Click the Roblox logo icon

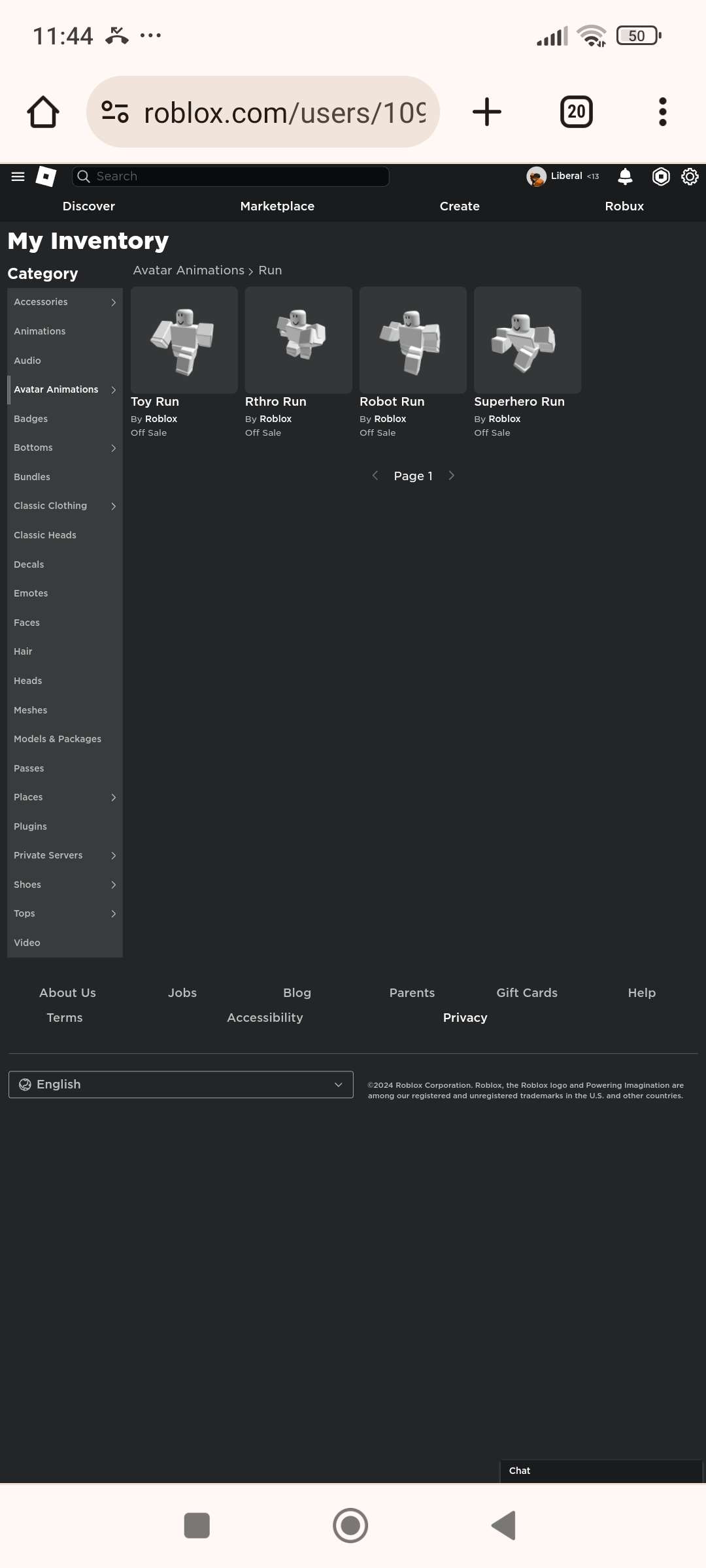click(46, 176)
